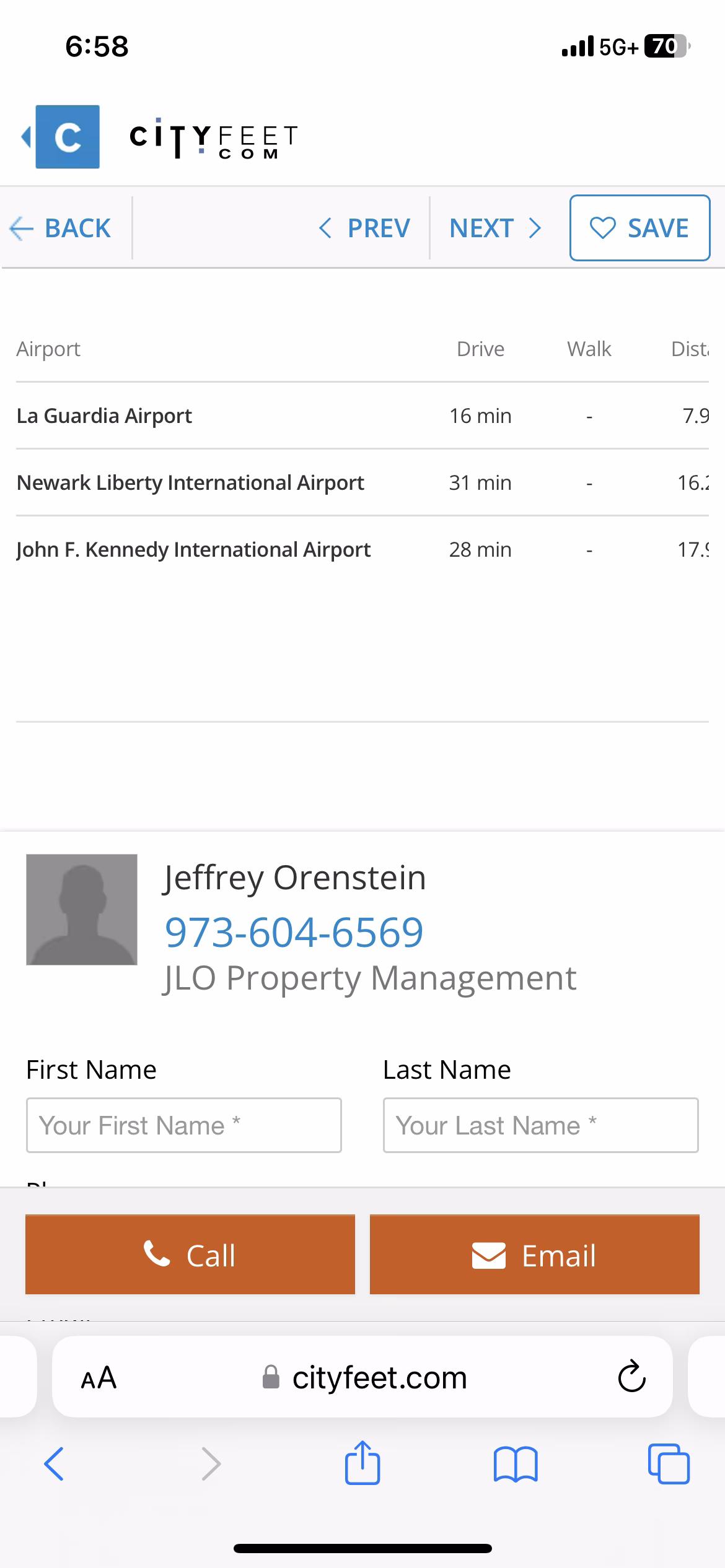Tap Jeffrey Orenstein's profile photo placeholder
Viewport: 725px width, 1568px height.
[82, 909]
